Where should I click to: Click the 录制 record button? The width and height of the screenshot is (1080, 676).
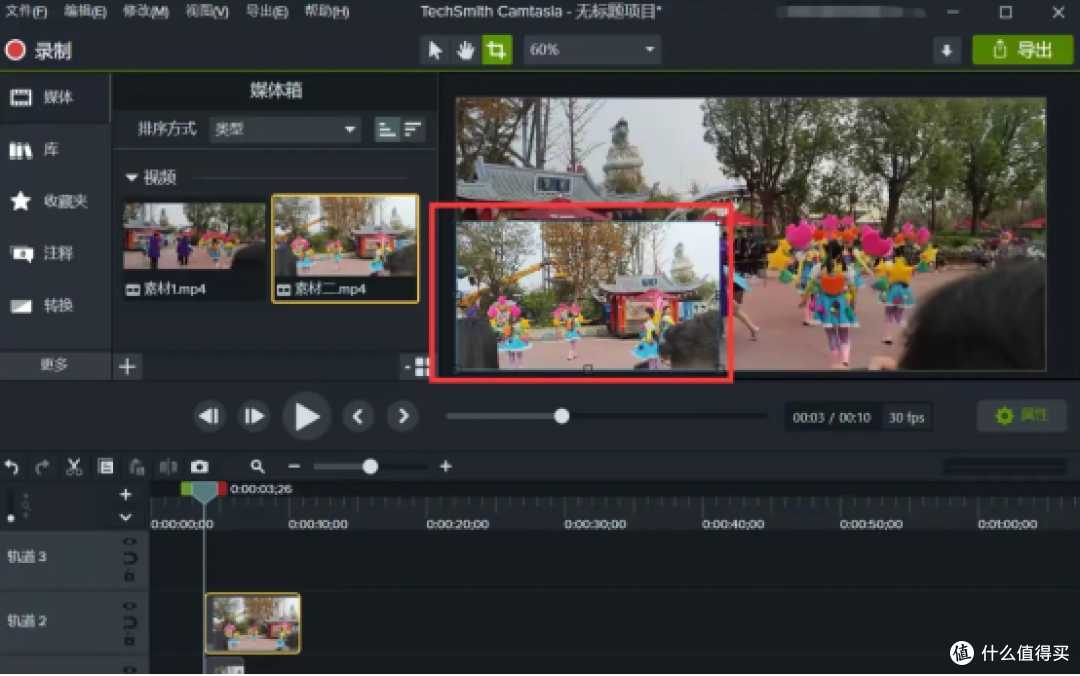click(39, 51)
